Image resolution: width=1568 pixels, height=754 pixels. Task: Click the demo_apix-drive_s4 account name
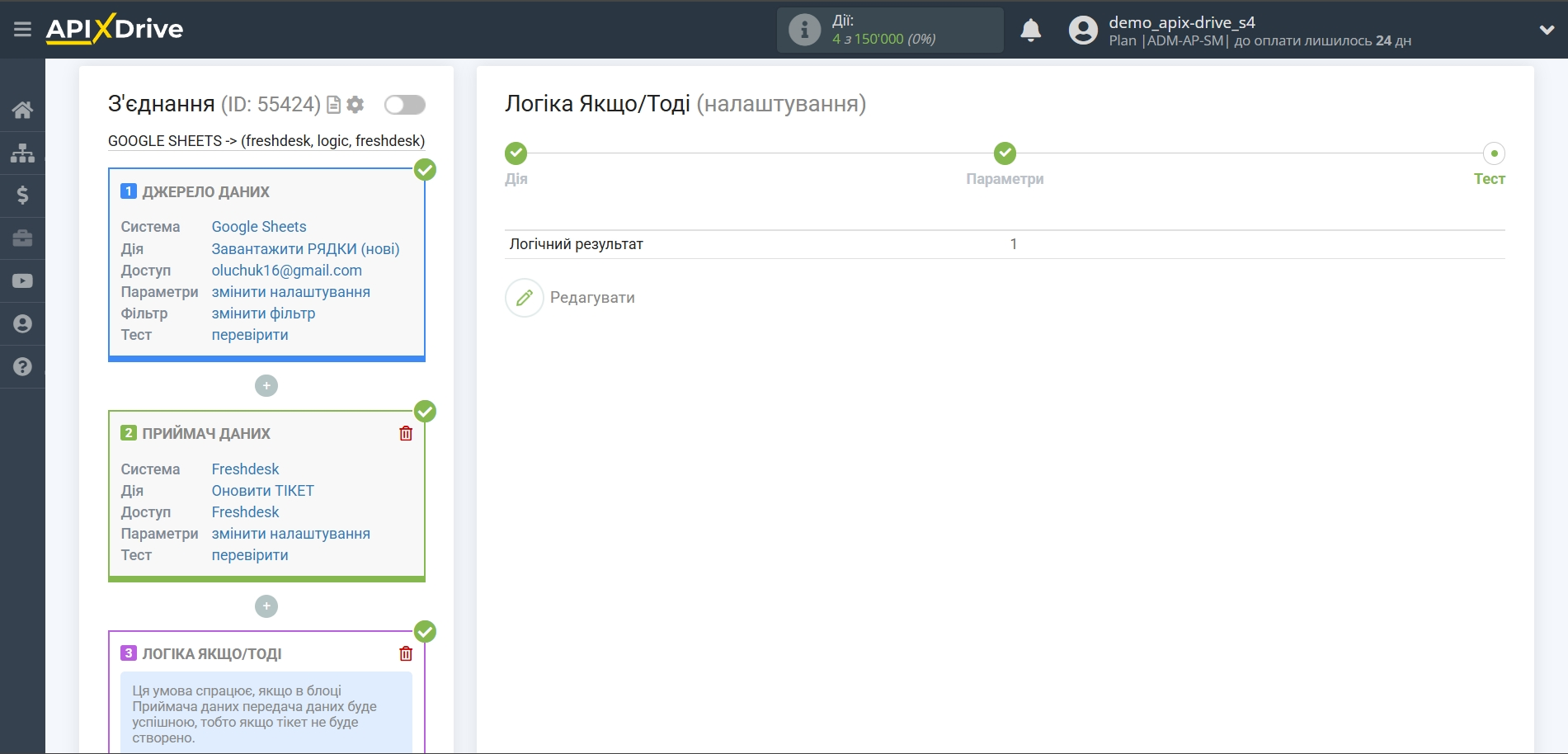tap(1182, 22)
